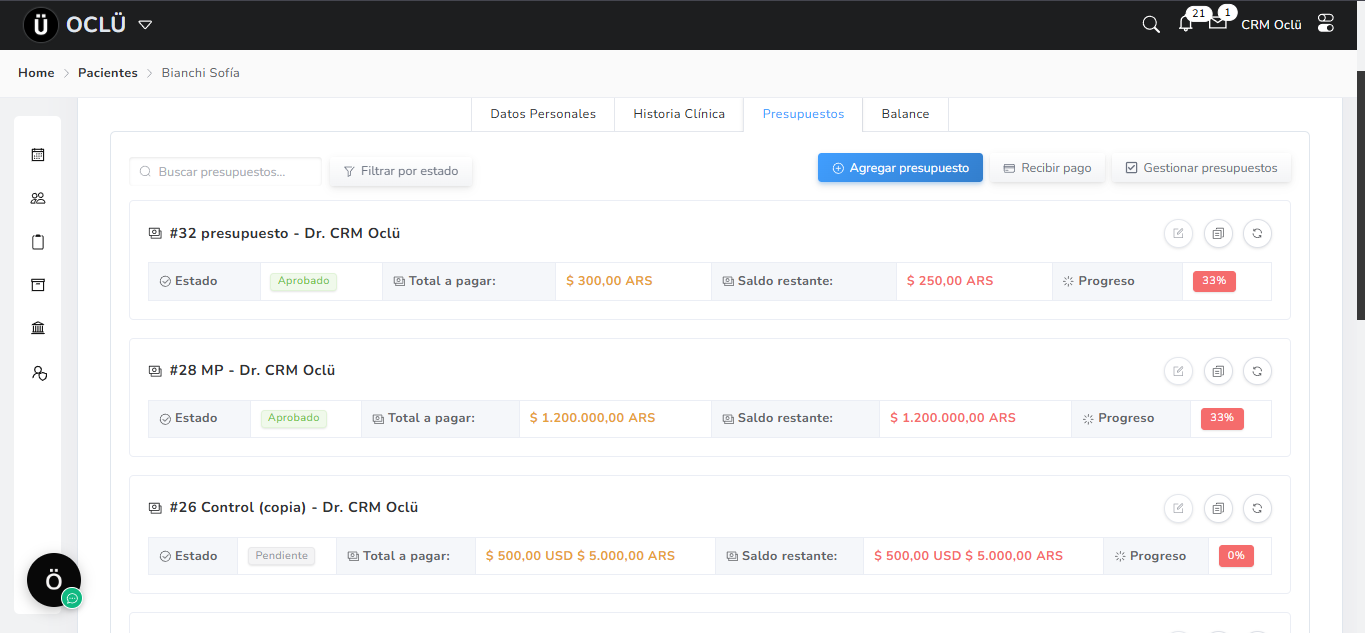
Task: Click Pendiente status of #26 Control
Action: (x=281, y=555)
